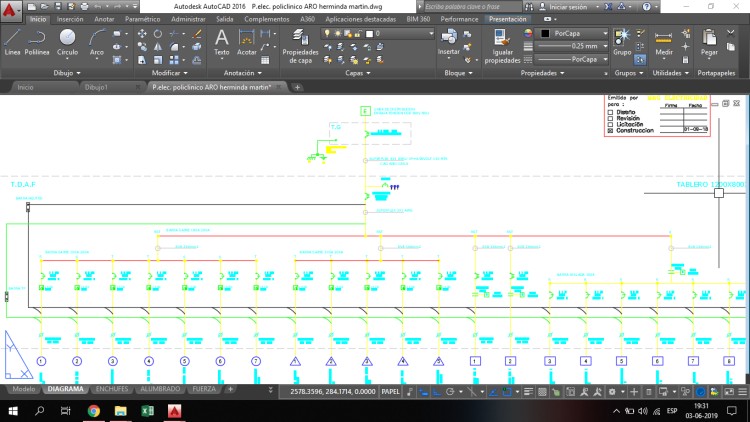Switch to the Presentación ribbon tab

[x=507, y=19]
